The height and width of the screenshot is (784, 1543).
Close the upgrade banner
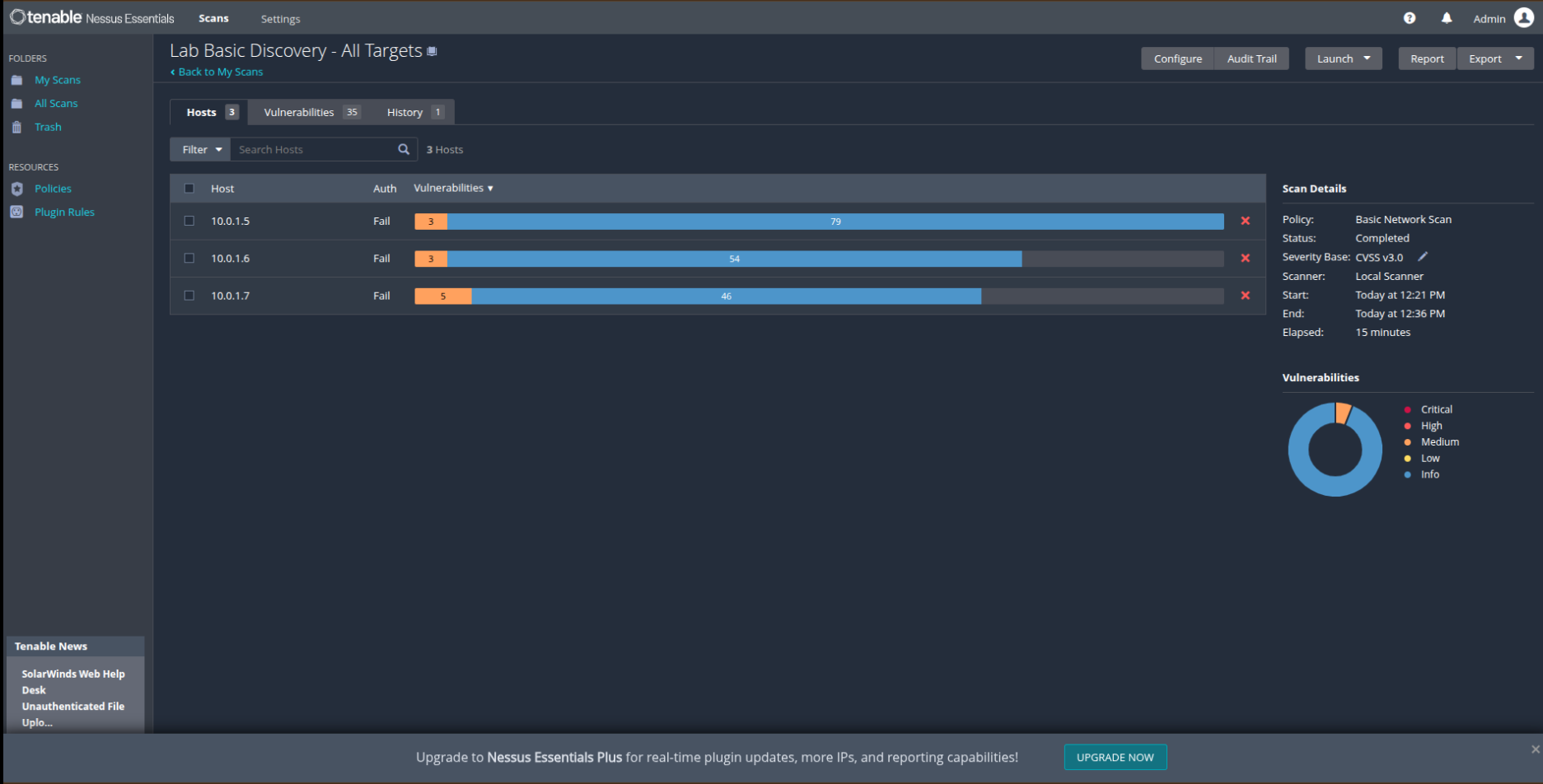click(1535, 749)
